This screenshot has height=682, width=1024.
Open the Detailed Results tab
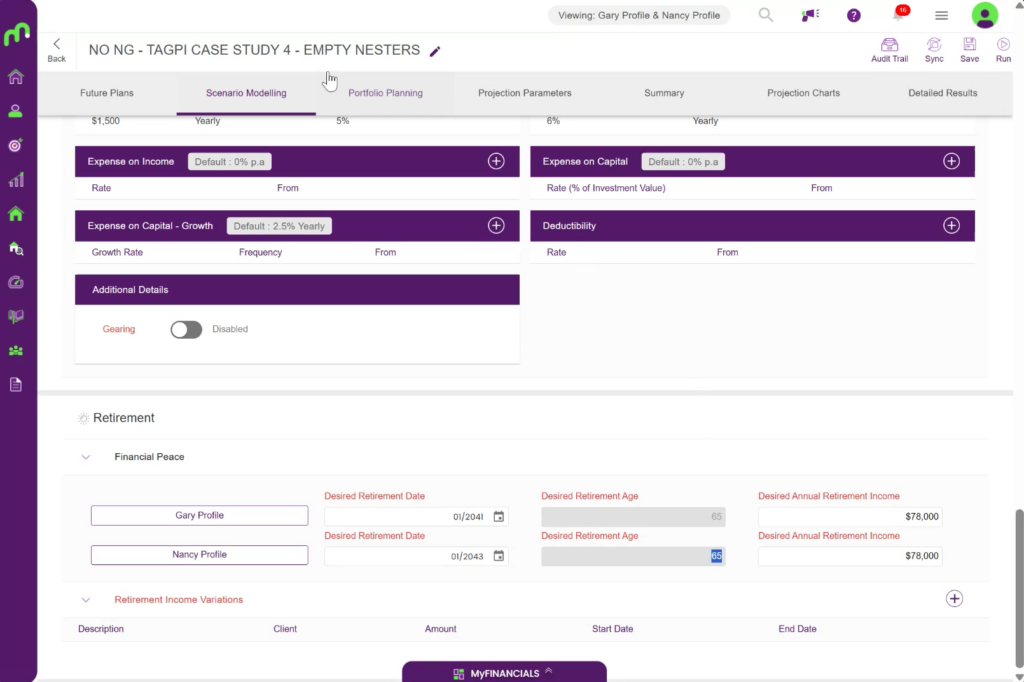942,93
